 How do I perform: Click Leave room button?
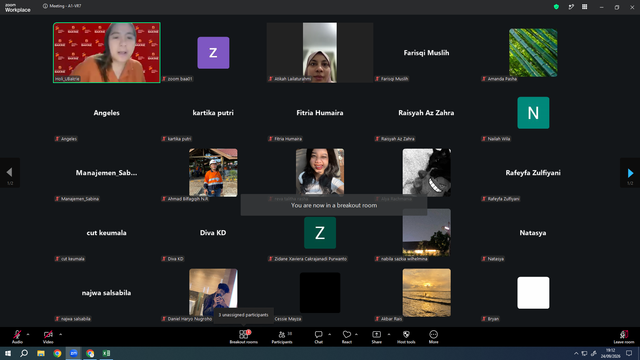click(x=624, y=337)
